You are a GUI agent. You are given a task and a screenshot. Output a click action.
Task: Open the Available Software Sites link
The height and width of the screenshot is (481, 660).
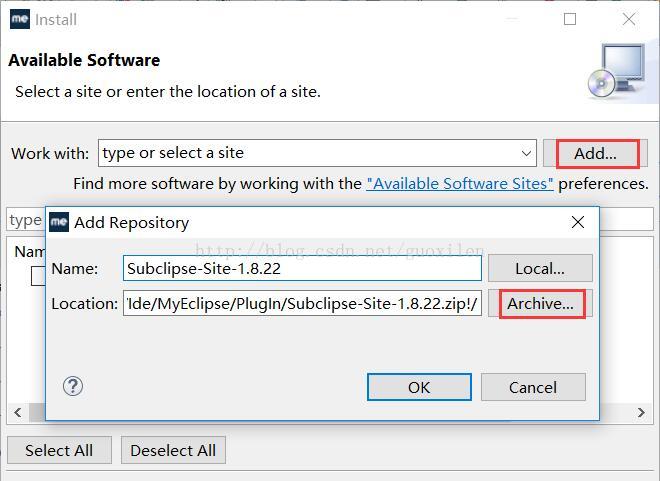[460, 184]
